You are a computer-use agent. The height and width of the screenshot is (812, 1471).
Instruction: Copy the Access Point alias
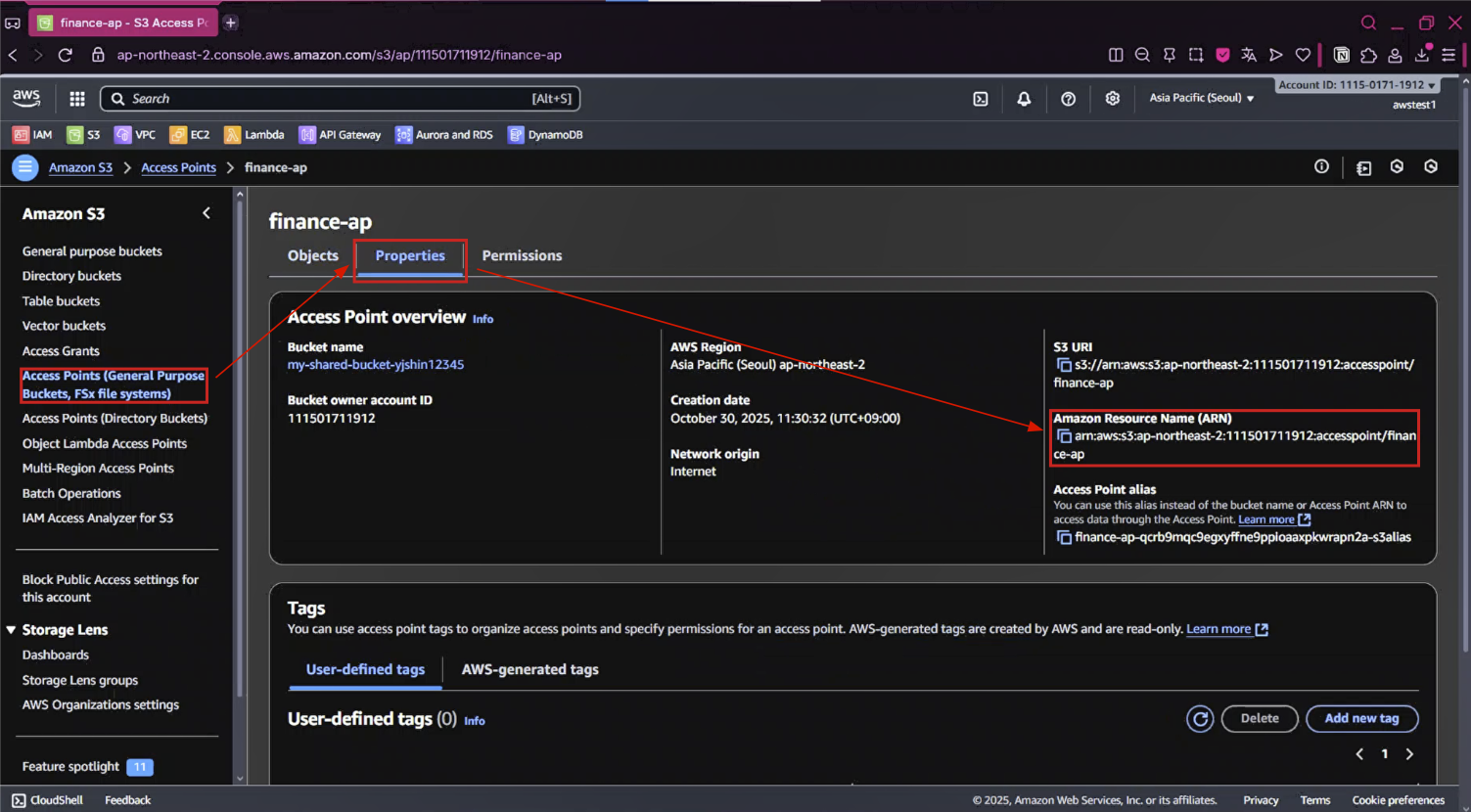click(x=1063, y=537)
